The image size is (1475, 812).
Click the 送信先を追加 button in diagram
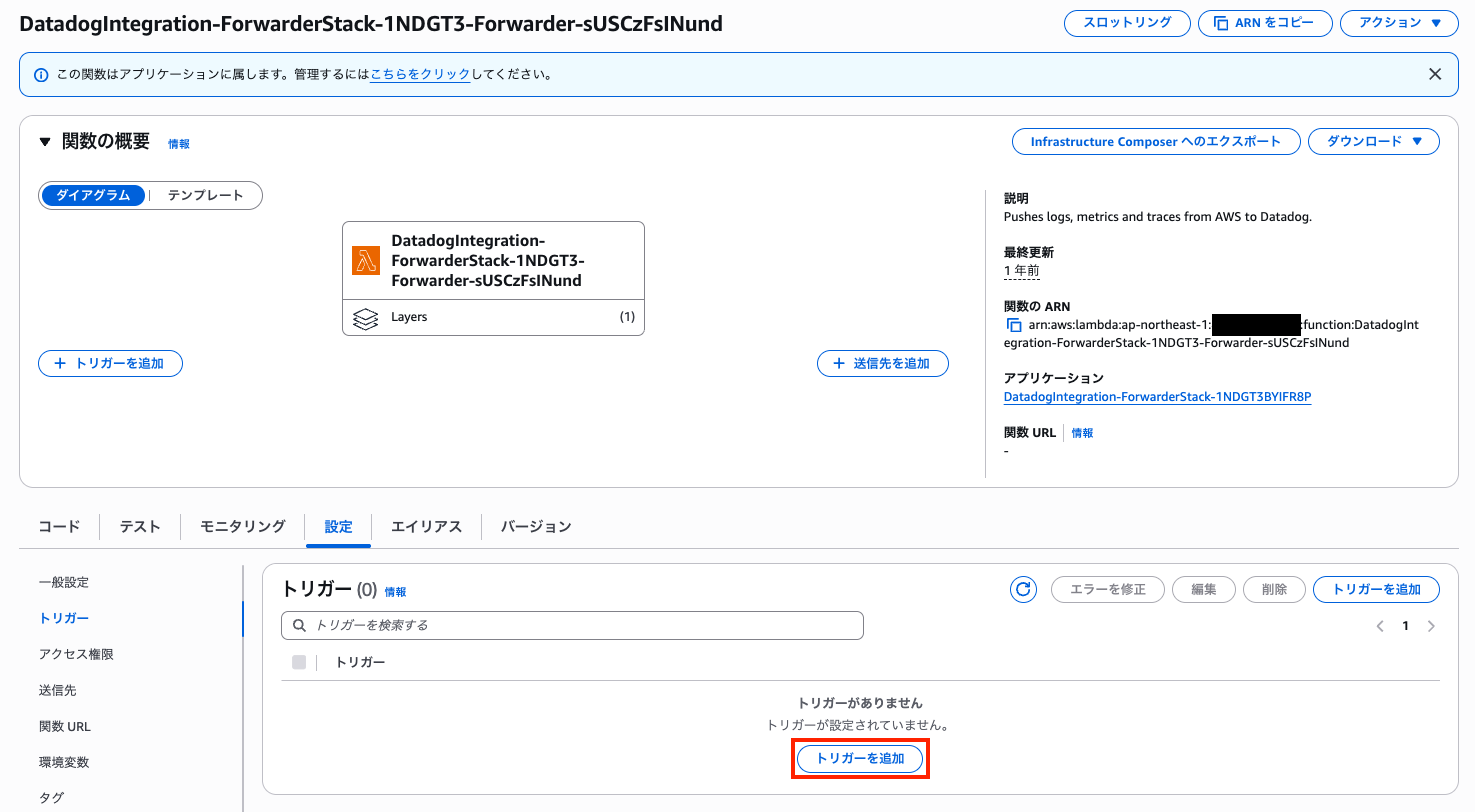[x=882, y=363]
